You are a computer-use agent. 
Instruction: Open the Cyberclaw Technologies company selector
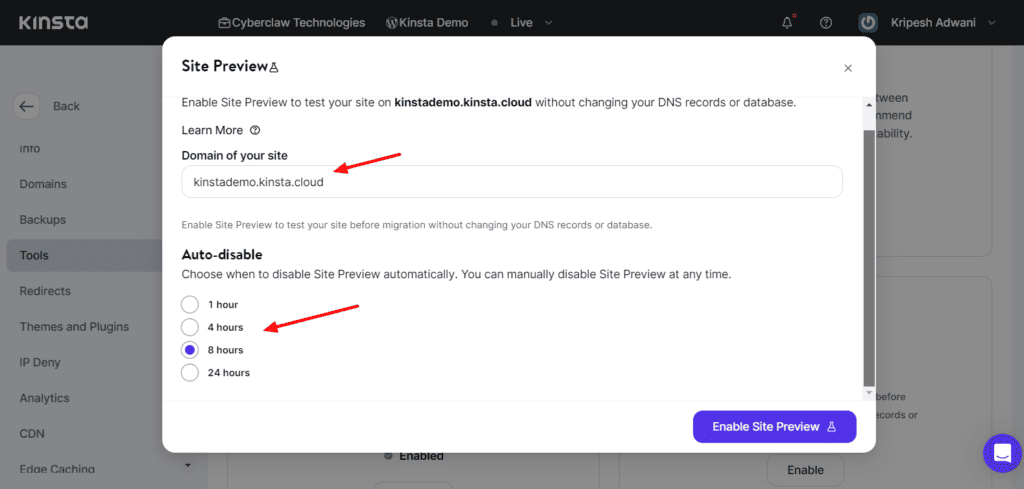[291, 22]
